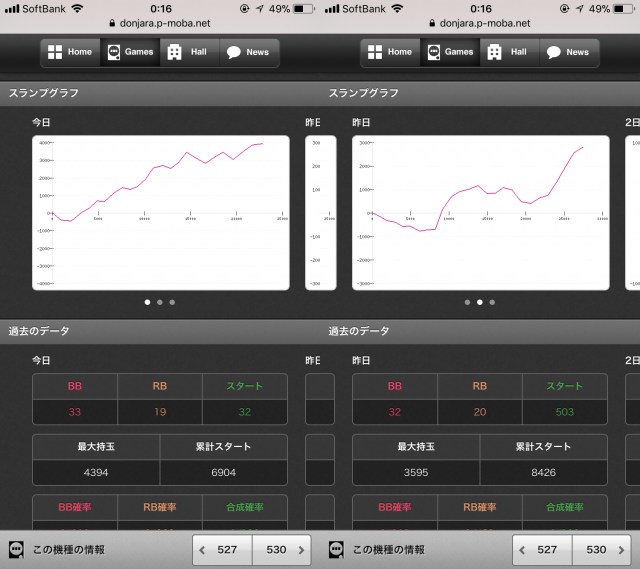
Task: Tap Home grid icon in left screen
Action: tap(55, 52)
